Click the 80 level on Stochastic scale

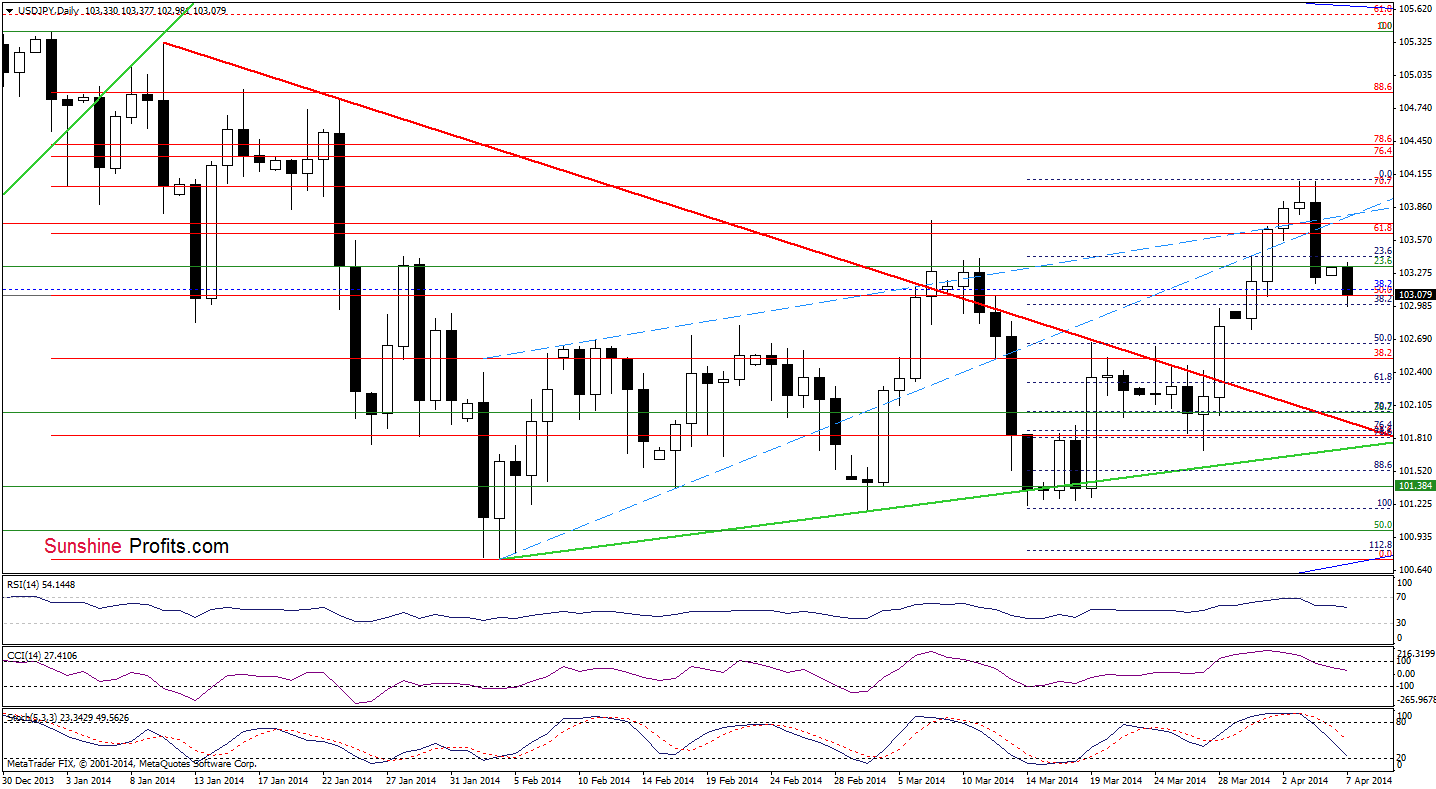pos(1404,720)
